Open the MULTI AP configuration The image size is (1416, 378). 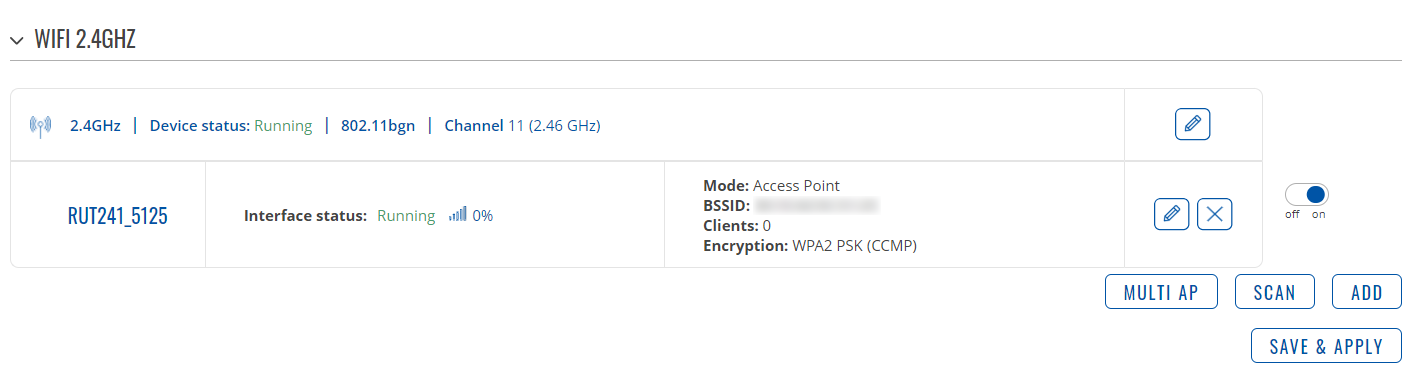[x=1163, y=292]
